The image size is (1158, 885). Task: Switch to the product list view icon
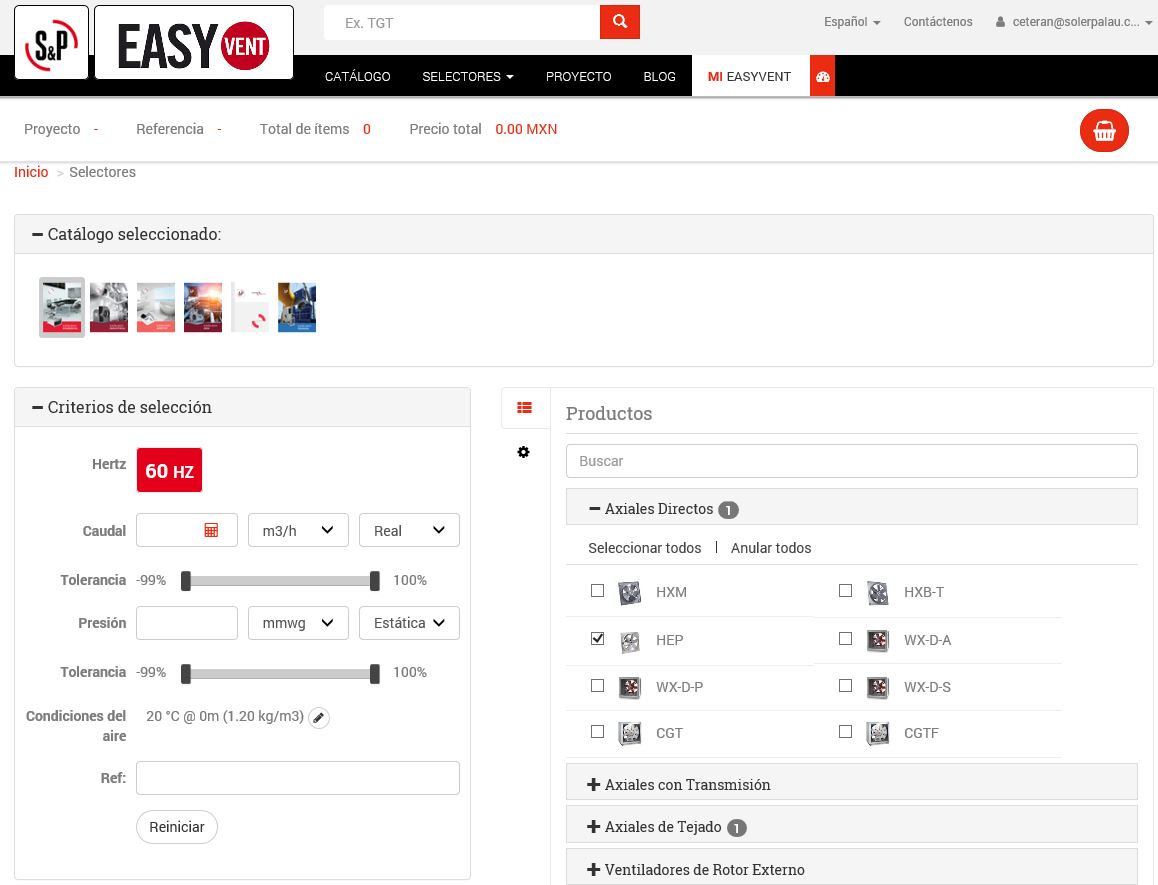(x=524, y=408)
